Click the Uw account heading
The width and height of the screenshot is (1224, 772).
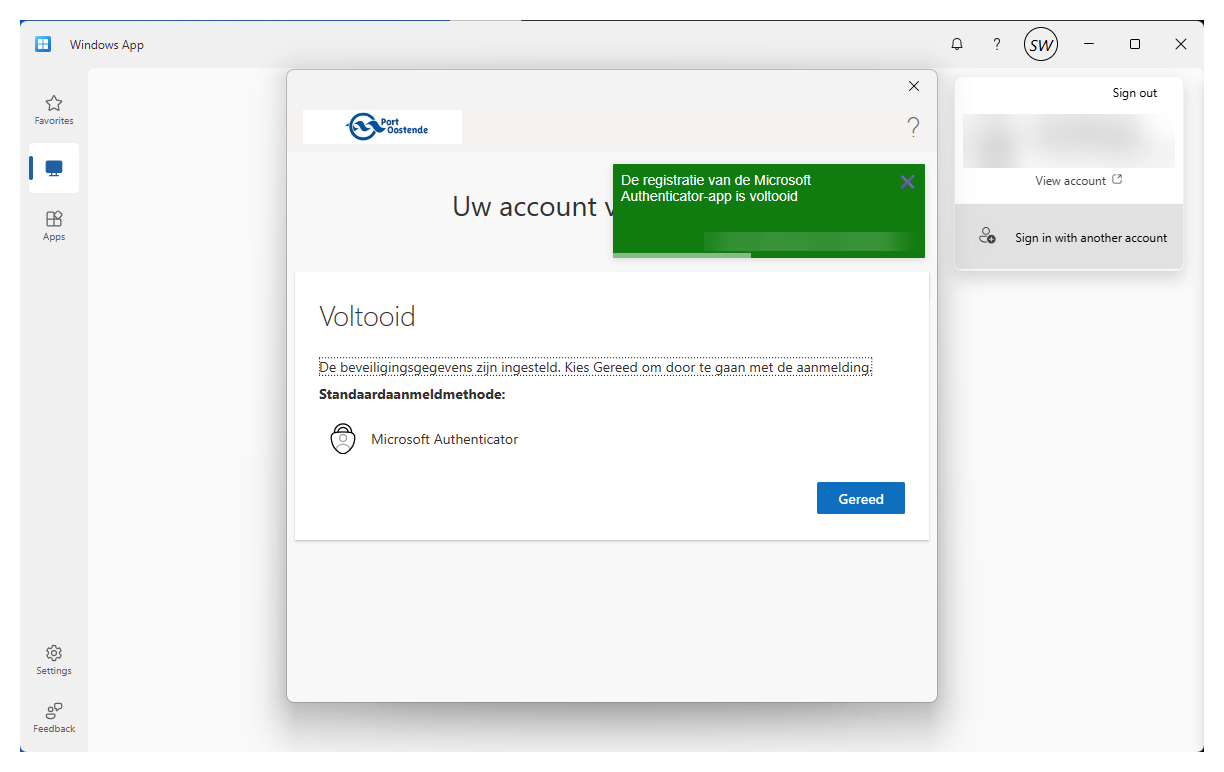pyautogui.click(x=532, y=207)
